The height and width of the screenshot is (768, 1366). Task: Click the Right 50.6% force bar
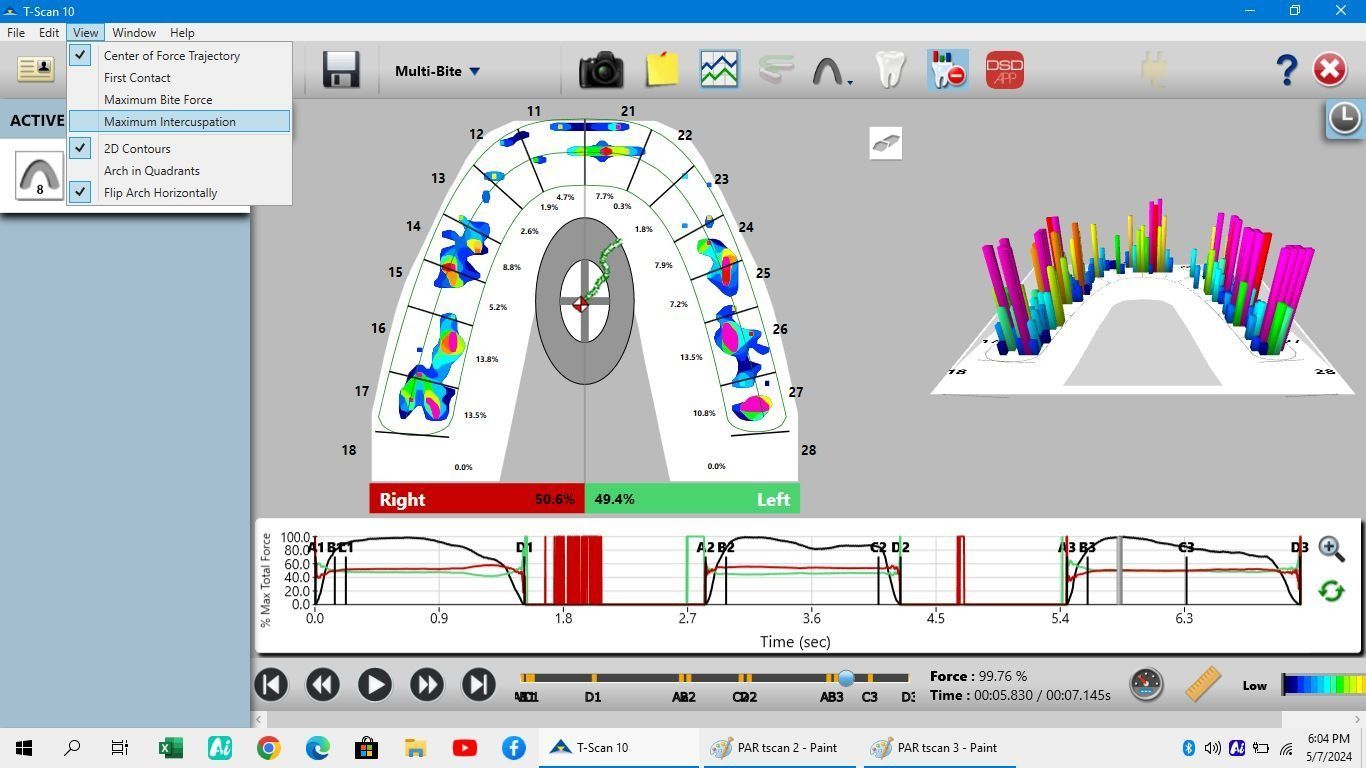(477, 499)
